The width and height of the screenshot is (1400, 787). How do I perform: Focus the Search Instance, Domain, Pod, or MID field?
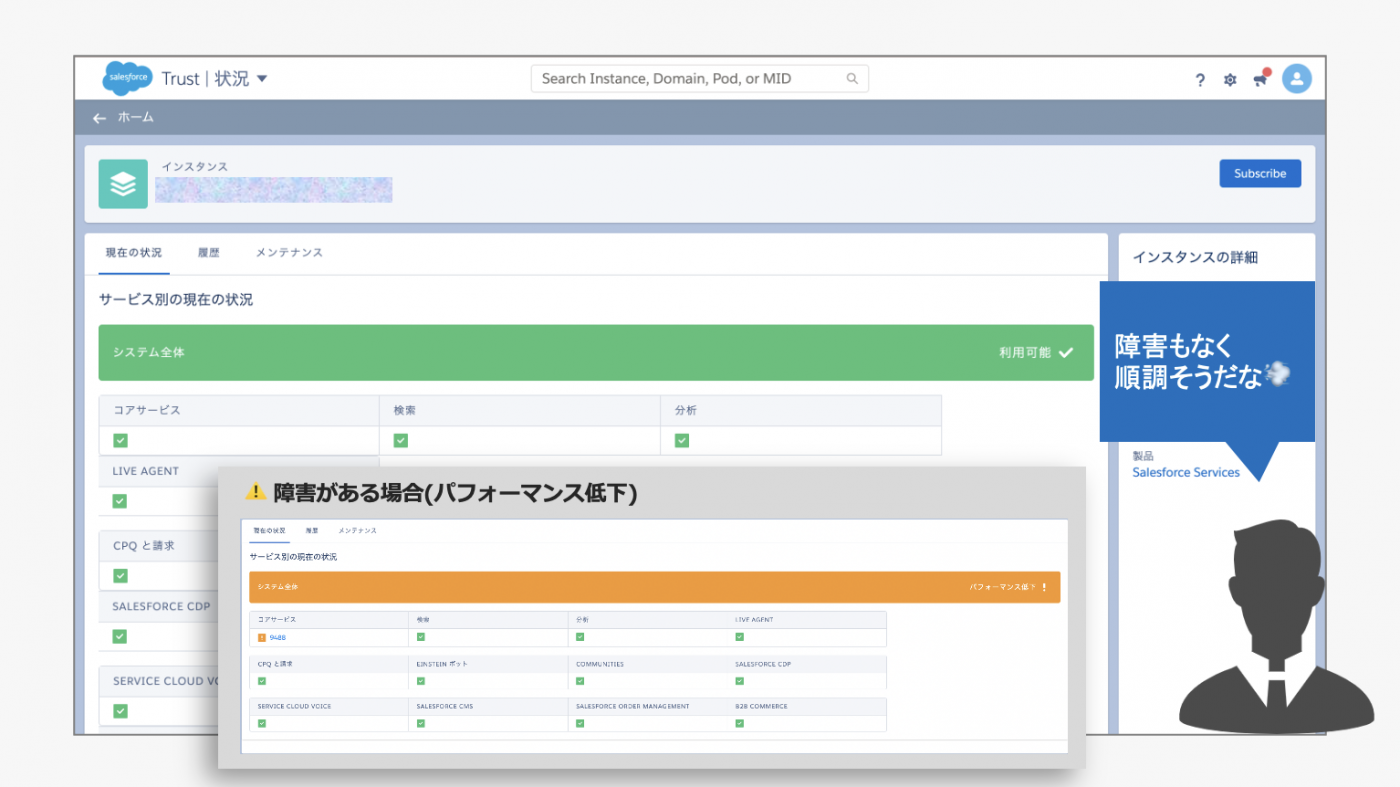coord(699,78)
